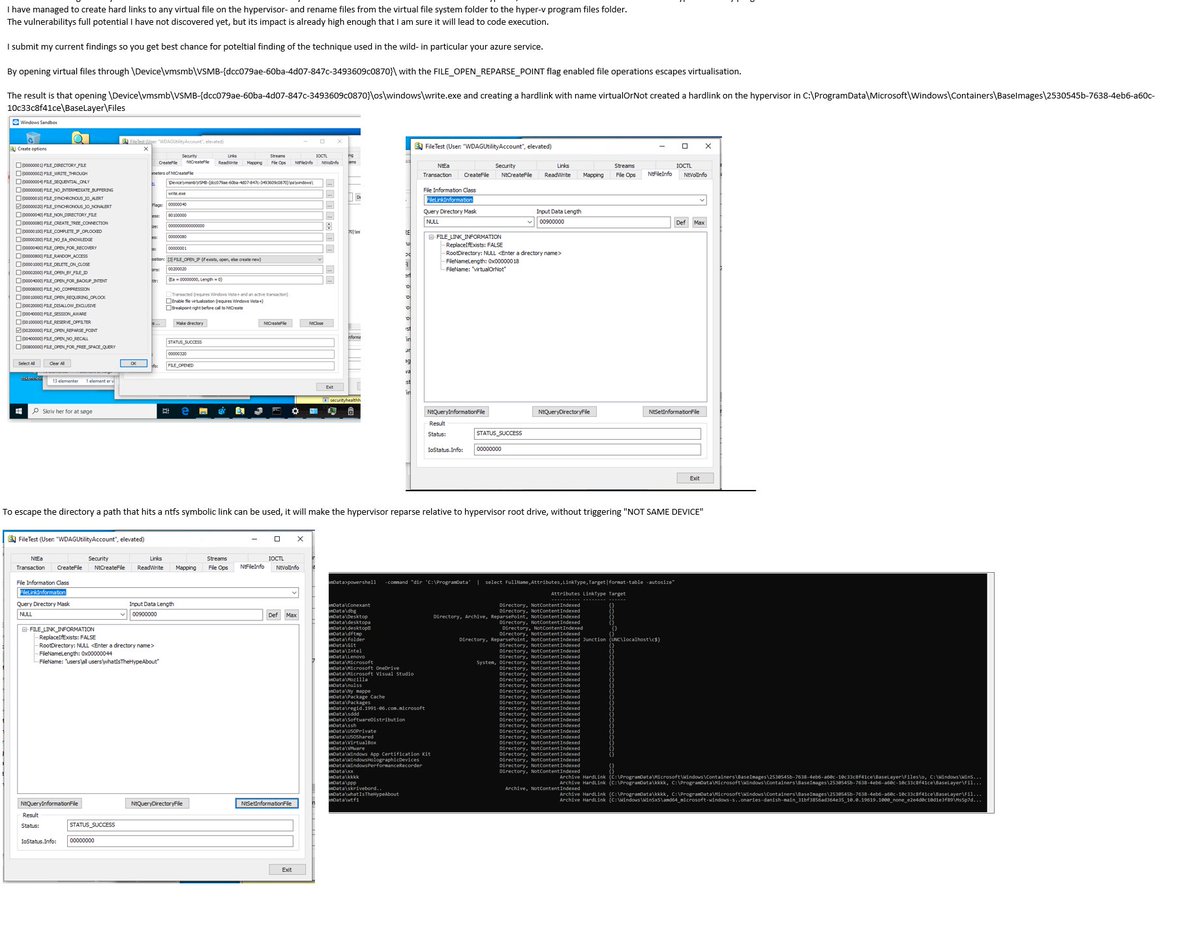The width and height of the screenshot is (1200, 929).
Task: Collapse the FILE_LINK_INFORMATION node in the whatIsTheHypeAbout window
Action: tap(24, 629)
